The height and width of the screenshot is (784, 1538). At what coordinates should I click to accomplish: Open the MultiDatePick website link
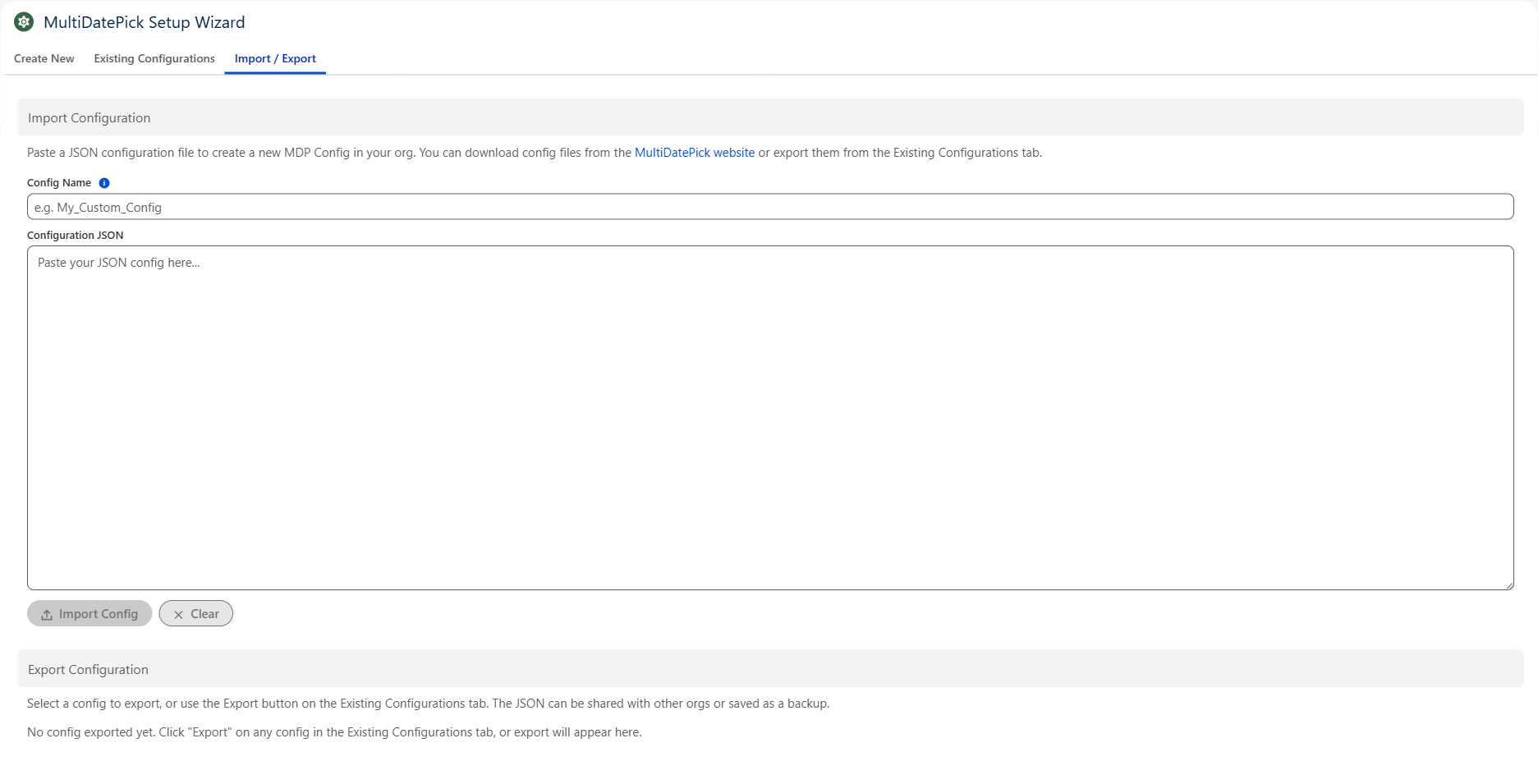coord(695,153)
